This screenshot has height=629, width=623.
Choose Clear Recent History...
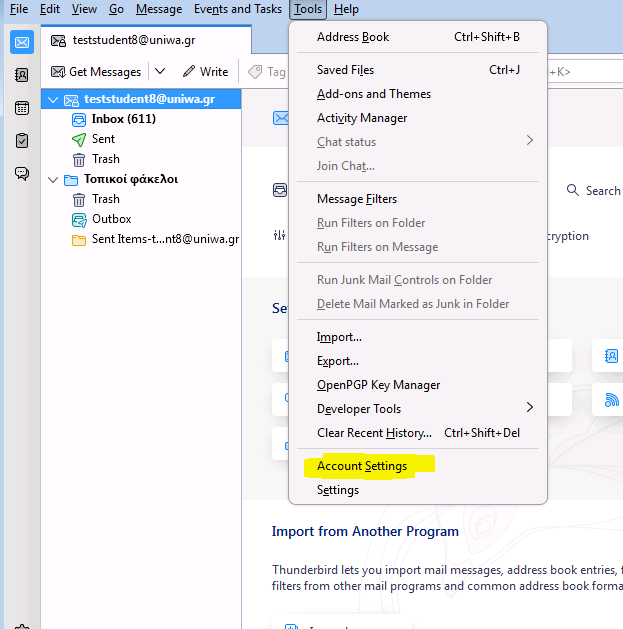(x=418, y=433)
